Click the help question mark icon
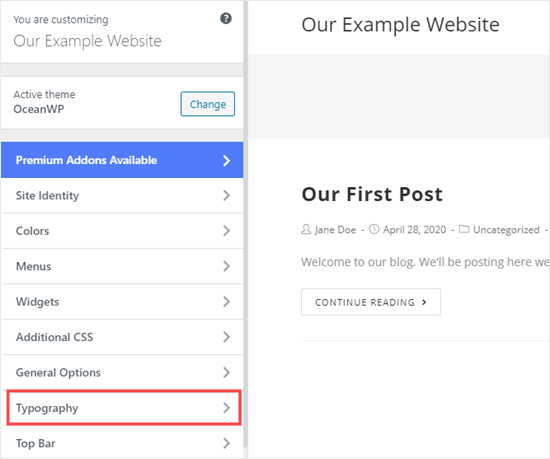 pyautogui.click(x=226, y=18)
